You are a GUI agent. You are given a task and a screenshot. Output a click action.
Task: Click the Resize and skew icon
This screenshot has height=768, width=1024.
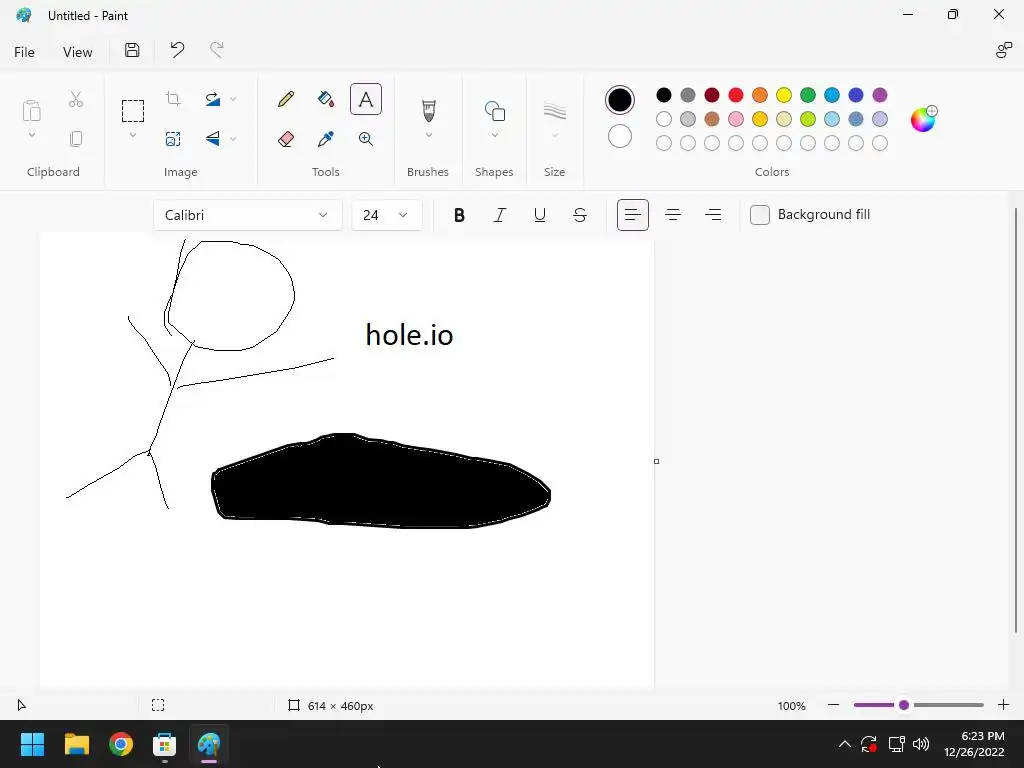point(173,138)
